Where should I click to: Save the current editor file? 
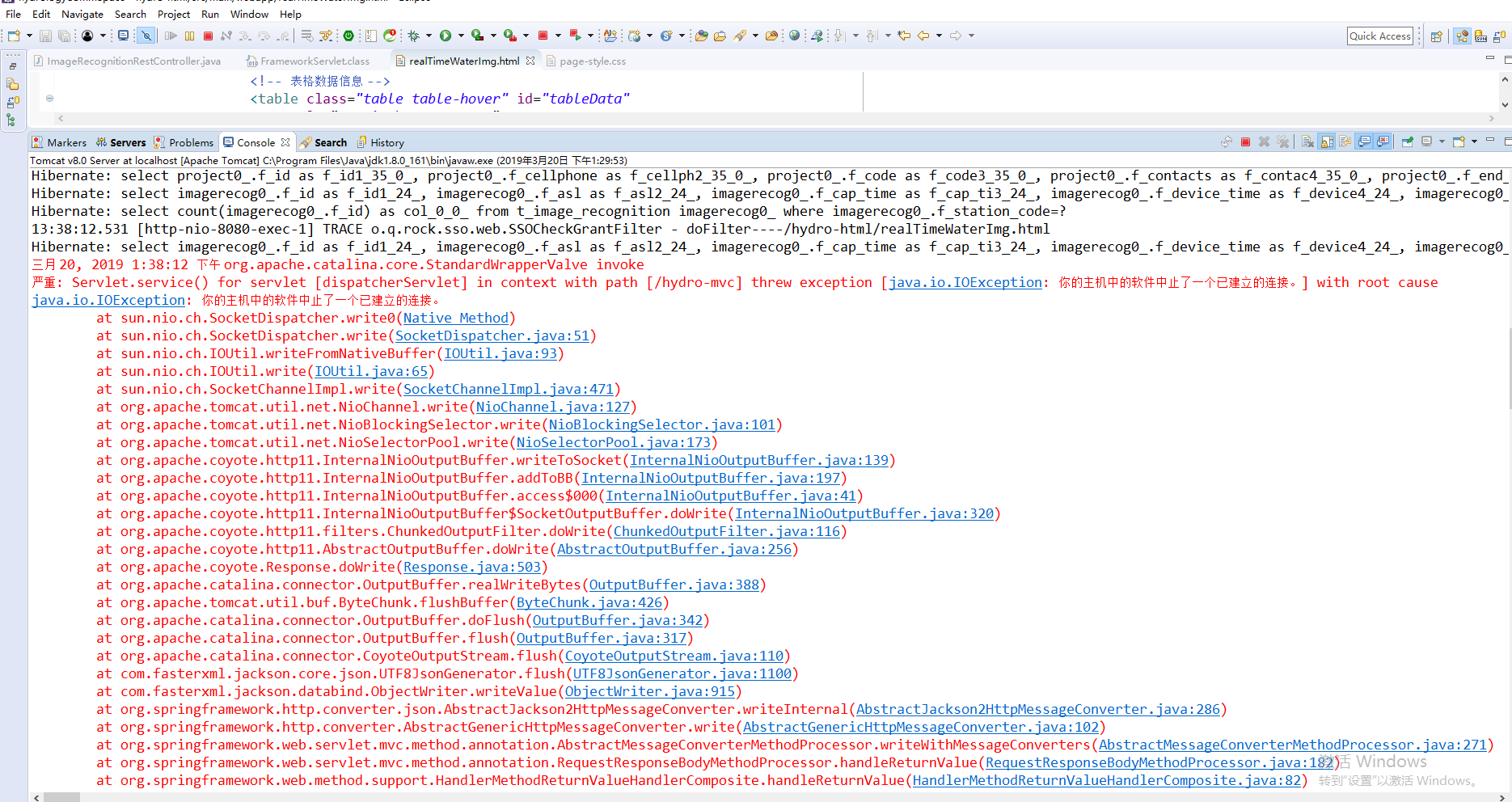pos(45,36)
